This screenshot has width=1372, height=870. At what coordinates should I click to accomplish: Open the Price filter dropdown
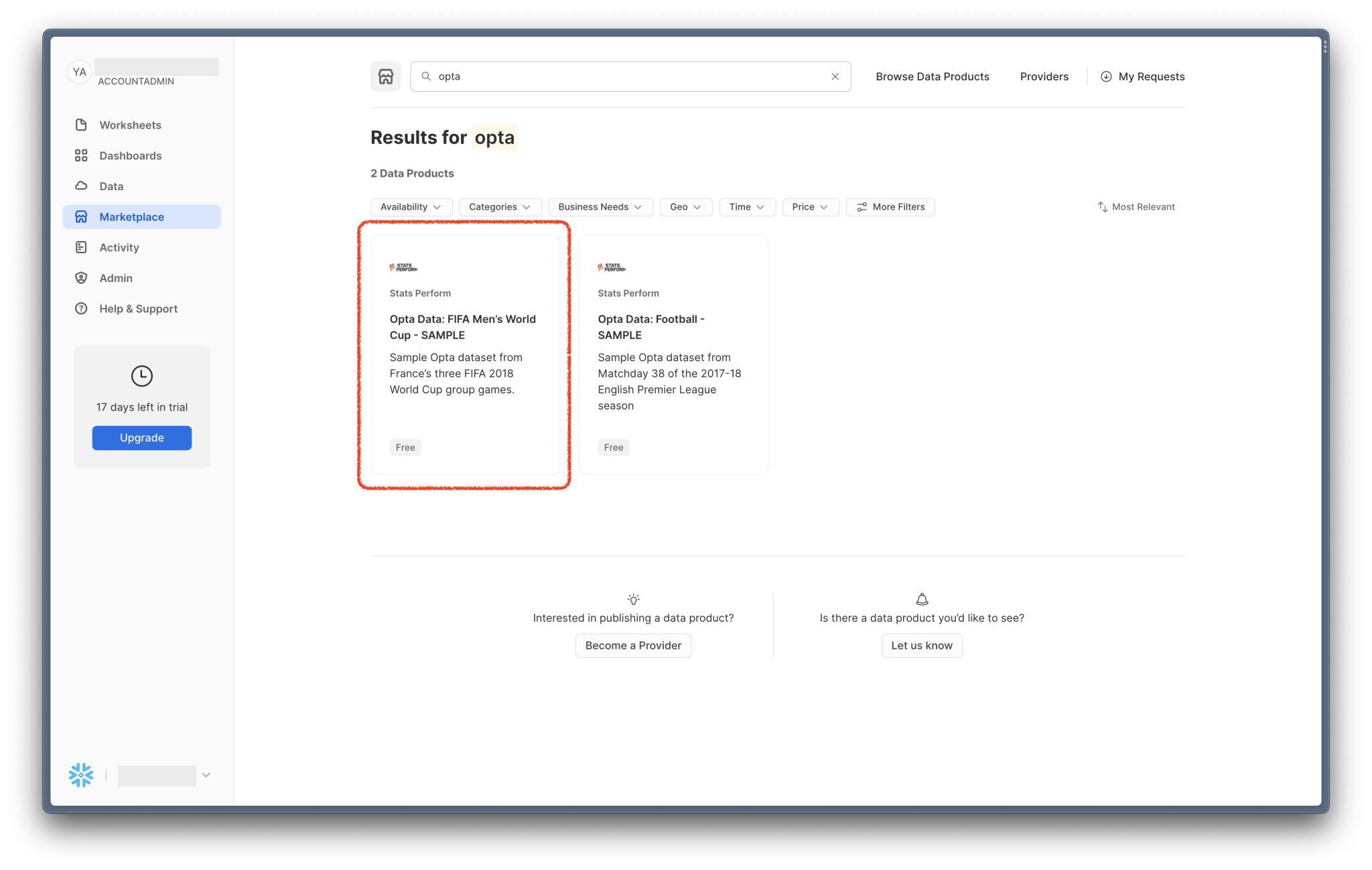[x=810, y=207]
